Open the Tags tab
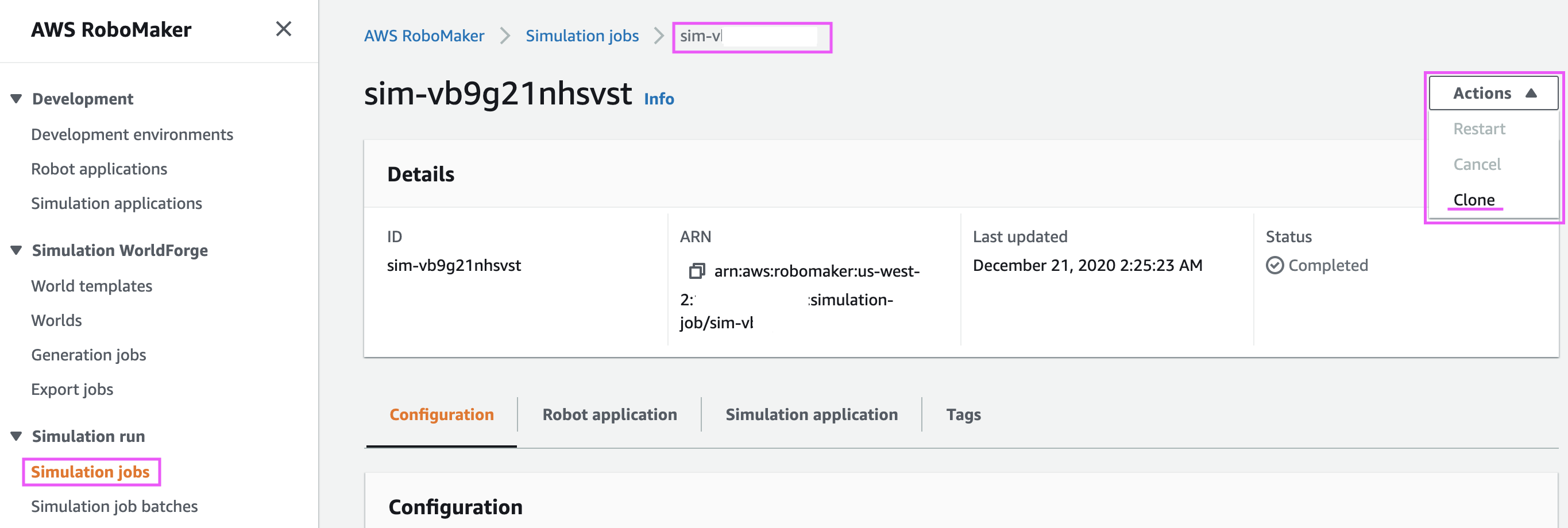This screenshot has width=1568, height=528. [x=963, y=414]
